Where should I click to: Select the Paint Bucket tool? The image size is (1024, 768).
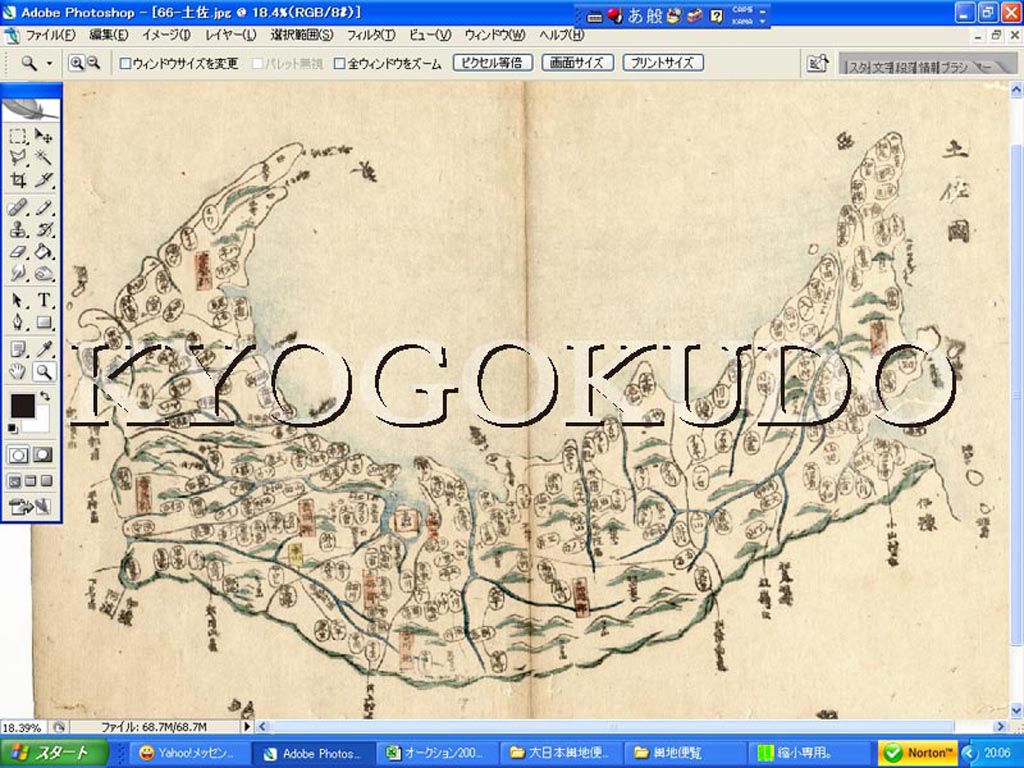(x=43, y=251)
